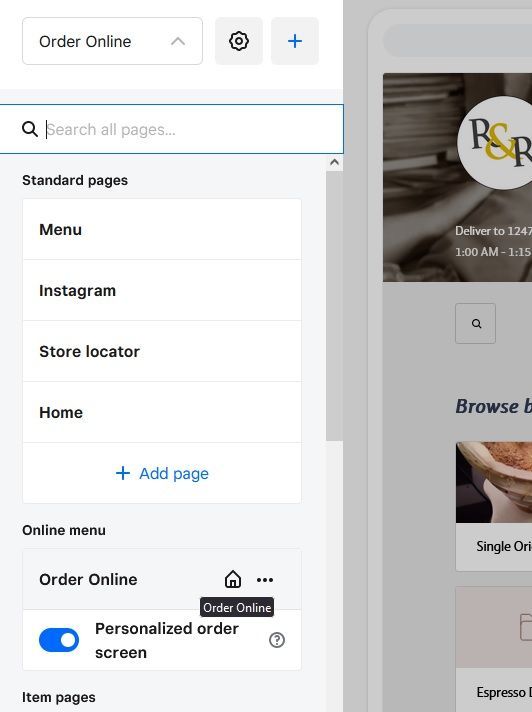Click the Single Origin category thumbnail
Screen dimensions: 532x712
494,482
